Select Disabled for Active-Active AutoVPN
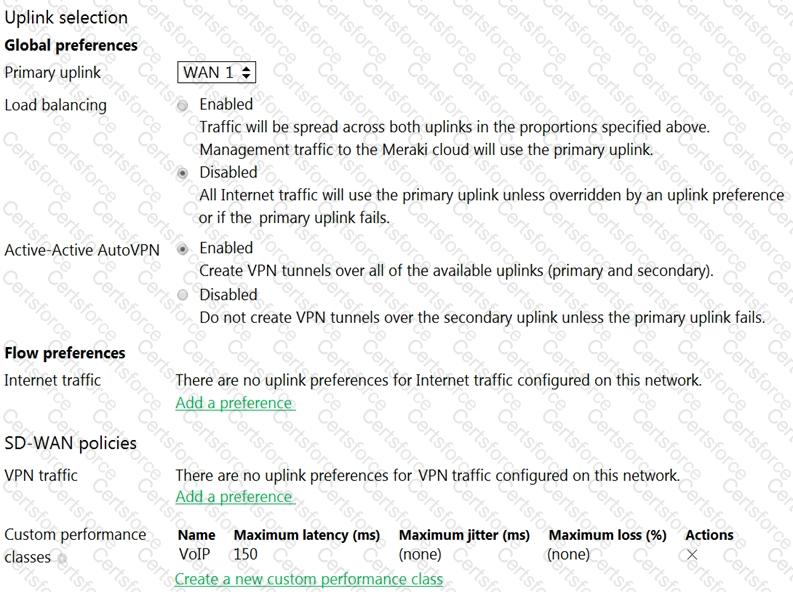793x592 pixels. [183, 295]
